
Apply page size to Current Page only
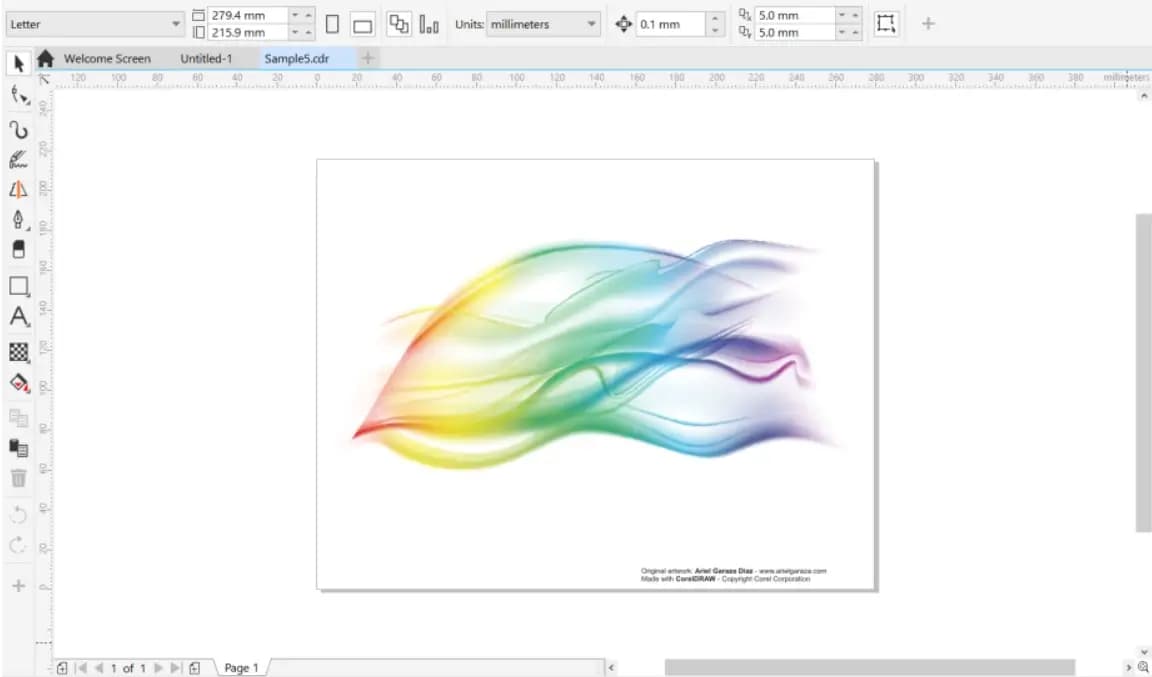429,24
